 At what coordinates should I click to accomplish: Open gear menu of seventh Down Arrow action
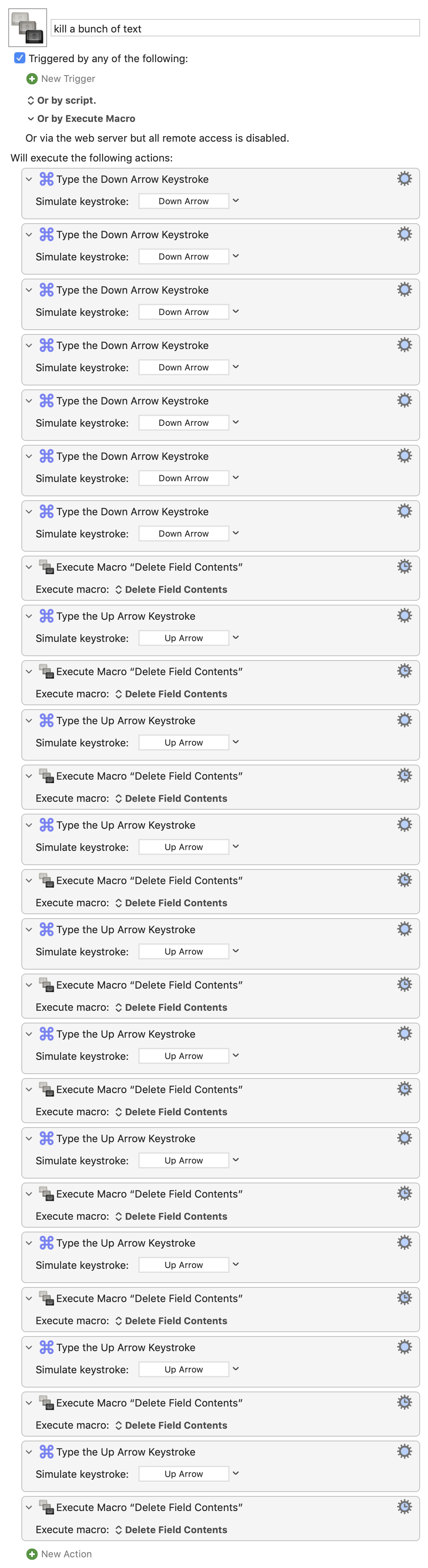coord(404,511)
